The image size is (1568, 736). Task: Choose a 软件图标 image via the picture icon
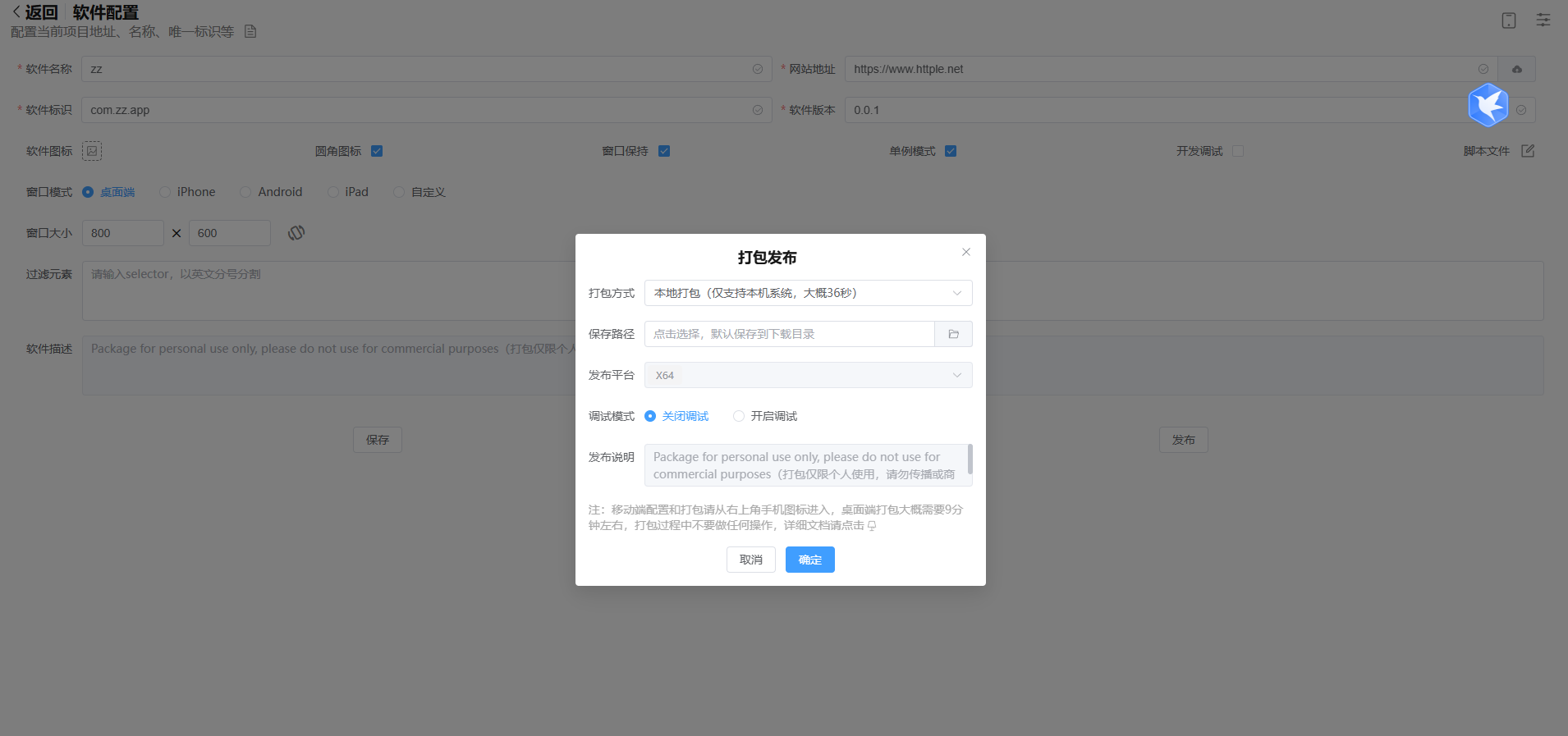[92, 151]
